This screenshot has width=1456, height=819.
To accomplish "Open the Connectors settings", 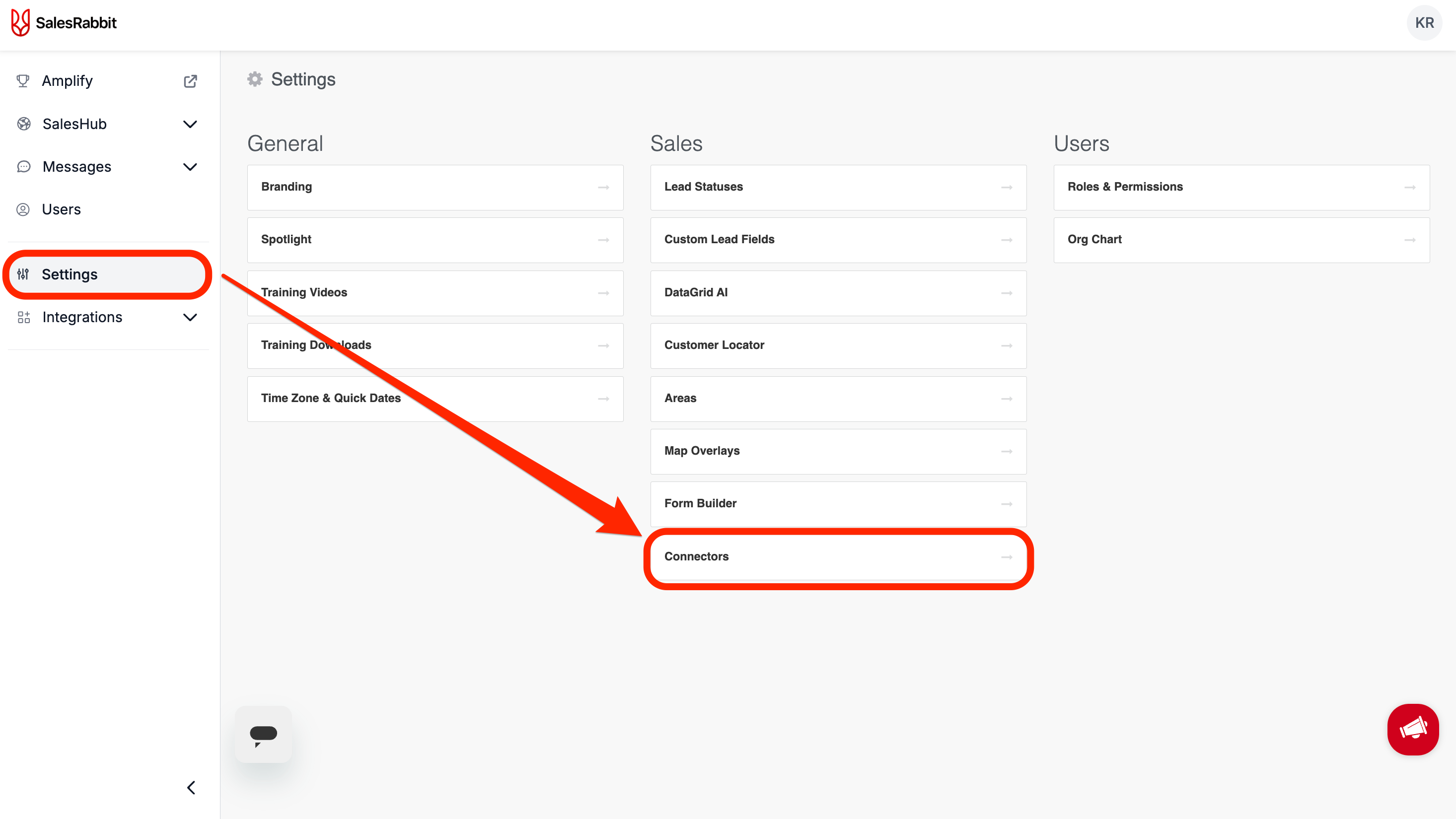I will tap(838, 557).
